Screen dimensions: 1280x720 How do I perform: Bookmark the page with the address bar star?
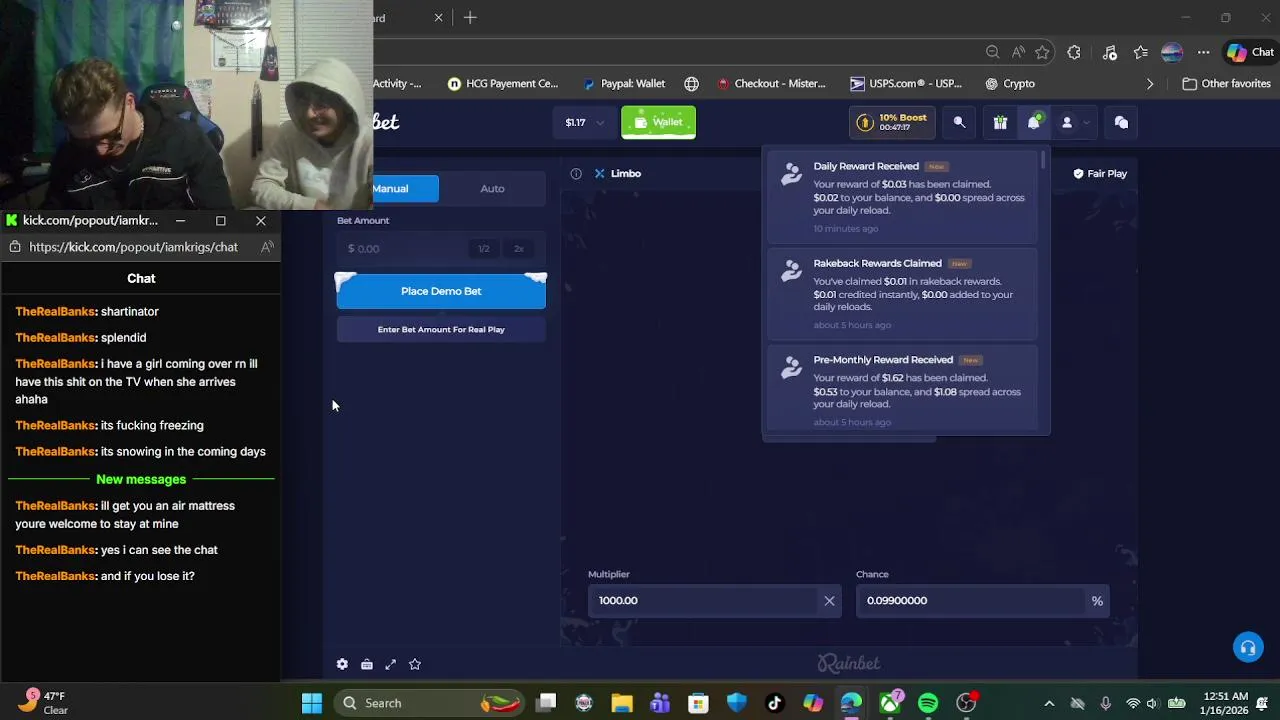pyautogui.click(x=1042, y=52)
